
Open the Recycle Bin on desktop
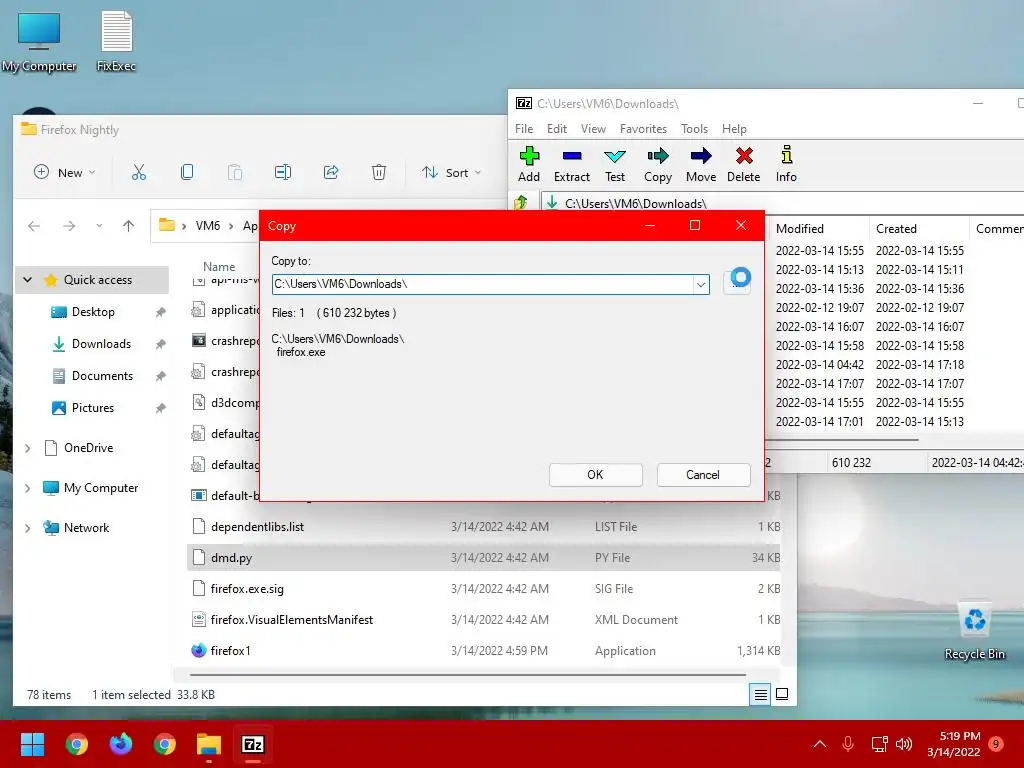[974, 630]
